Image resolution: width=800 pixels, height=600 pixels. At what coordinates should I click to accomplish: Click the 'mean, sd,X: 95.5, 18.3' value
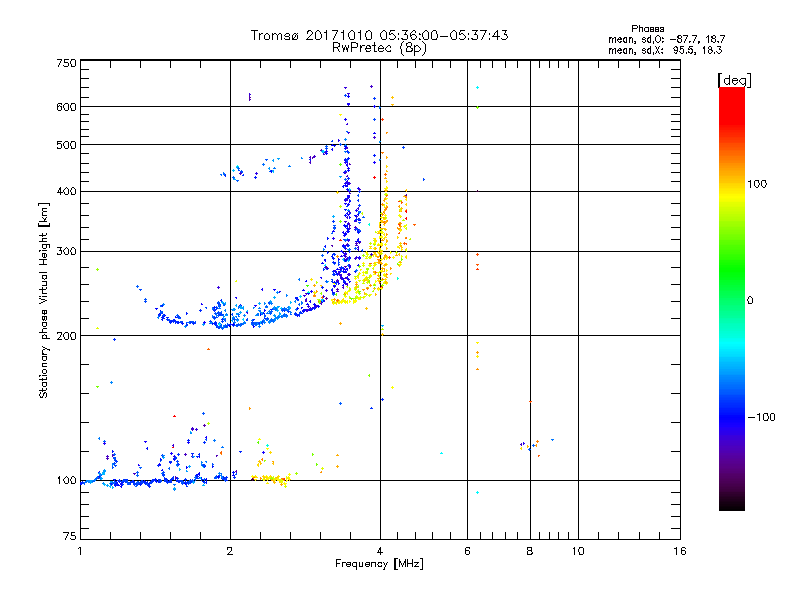(665, 50)
